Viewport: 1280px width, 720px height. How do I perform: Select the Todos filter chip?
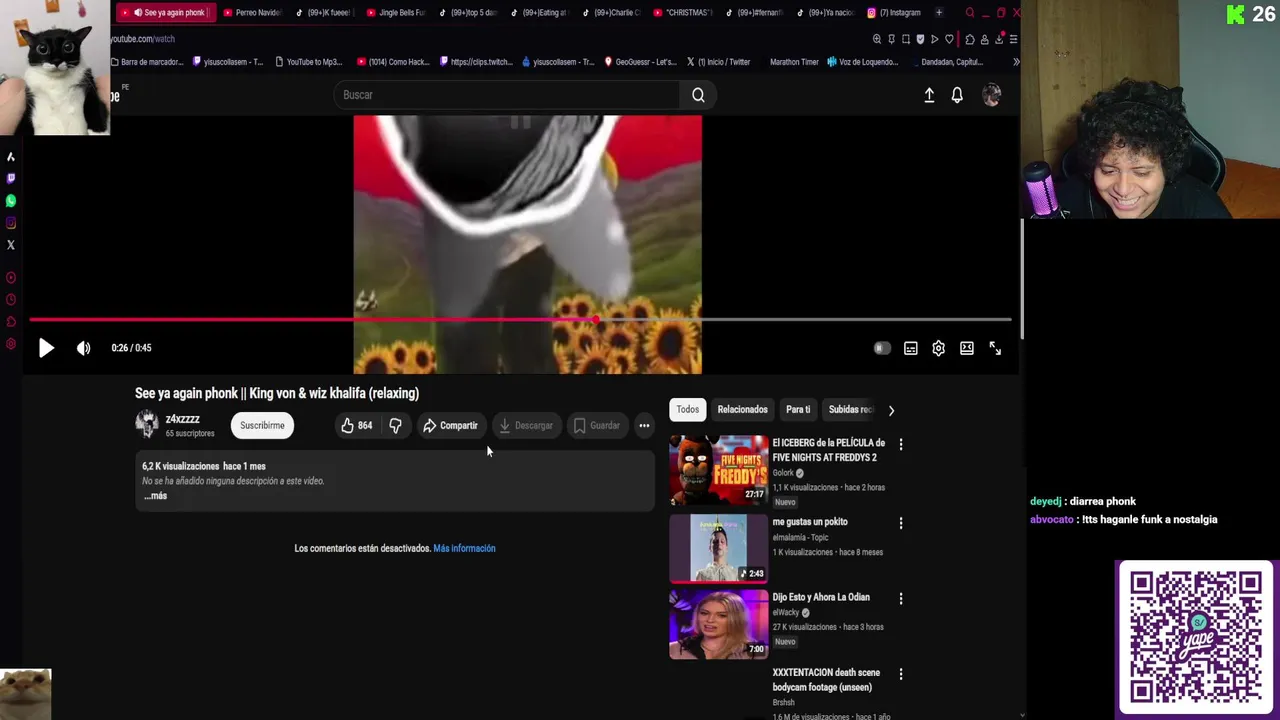pyautogui.click(x=688, y=410)
